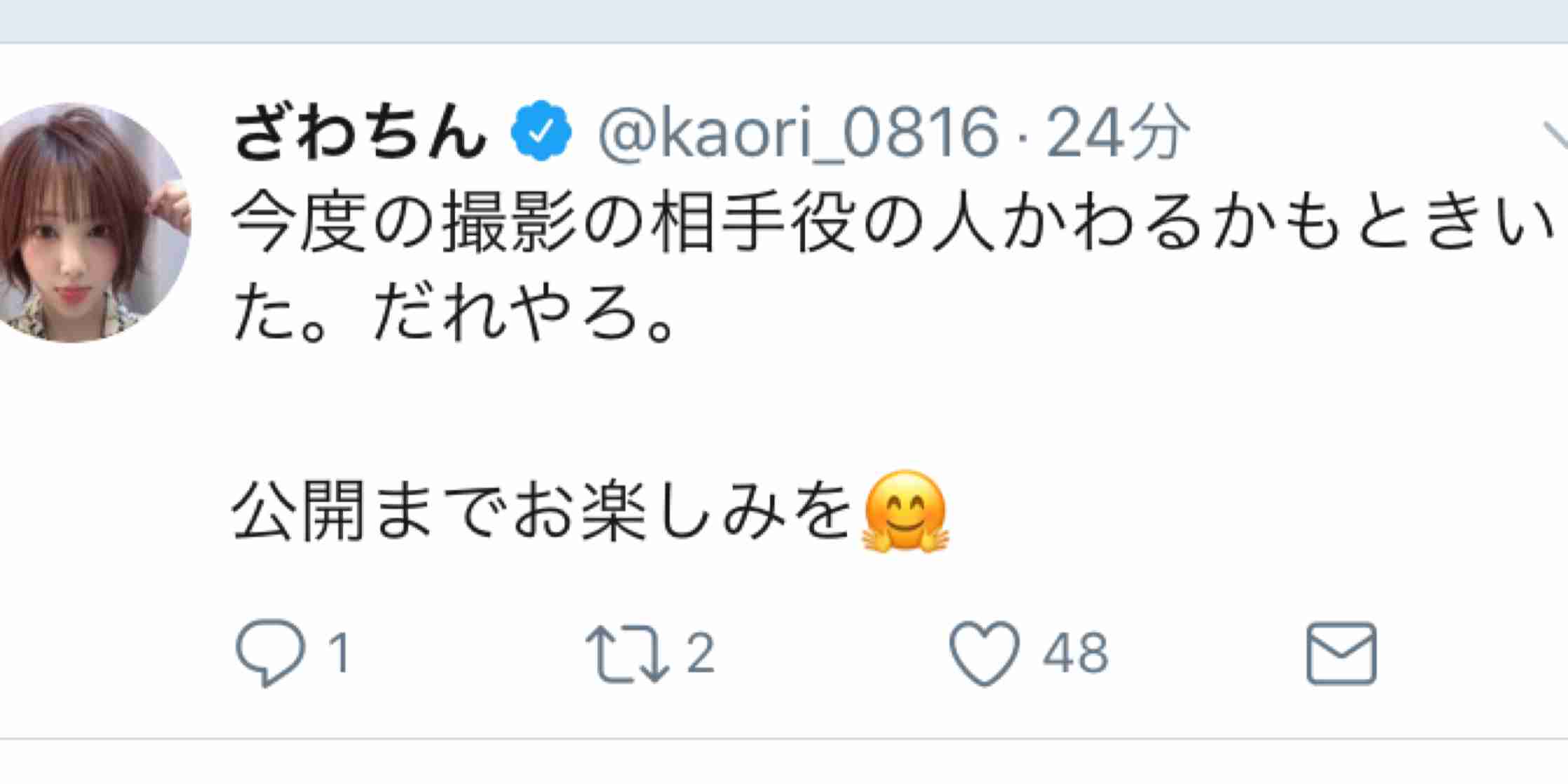Click the retweet count 2
1568x784 pixels.
click(700, 654)
